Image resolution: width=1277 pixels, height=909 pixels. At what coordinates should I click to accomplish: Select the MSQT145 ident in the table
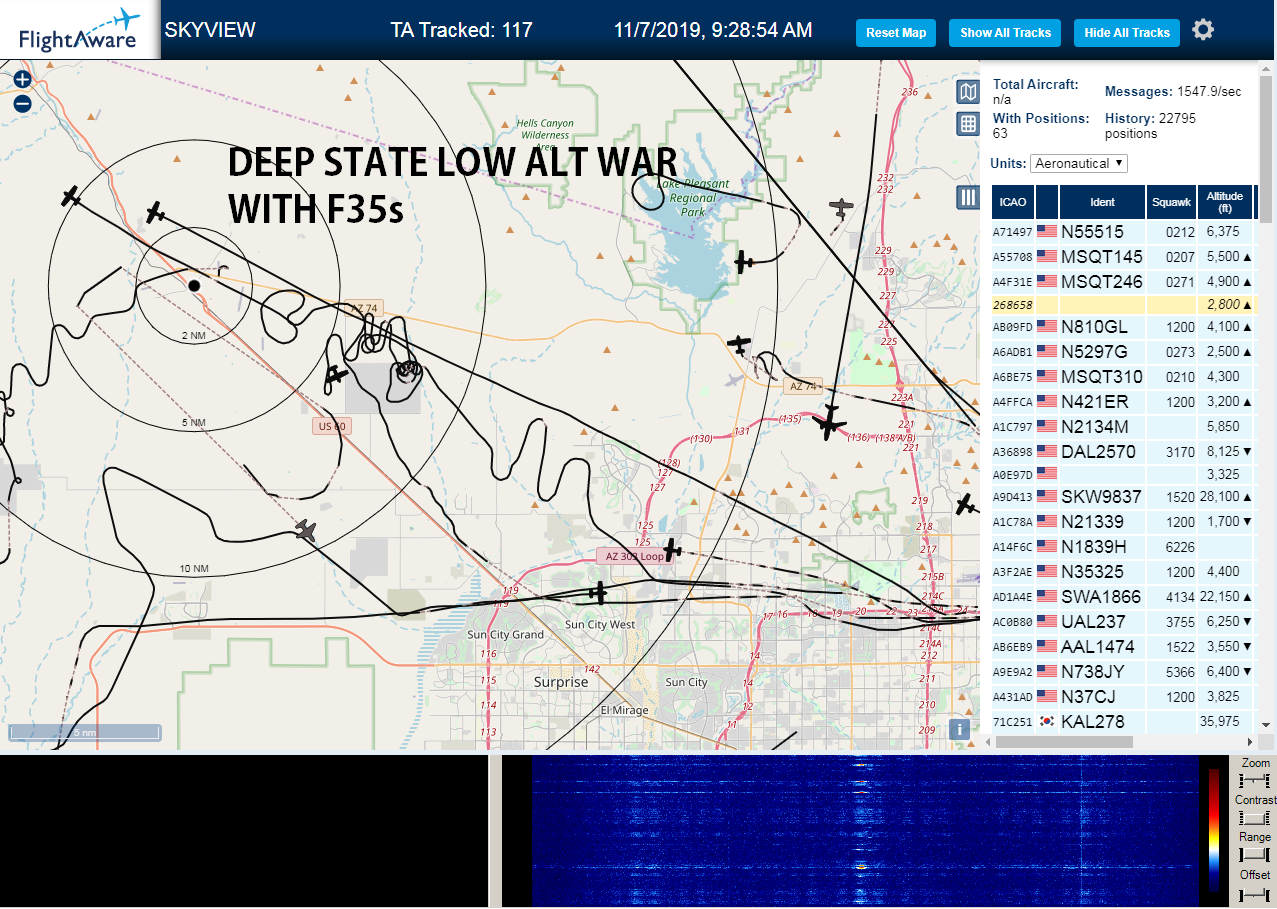(1102, 257)
